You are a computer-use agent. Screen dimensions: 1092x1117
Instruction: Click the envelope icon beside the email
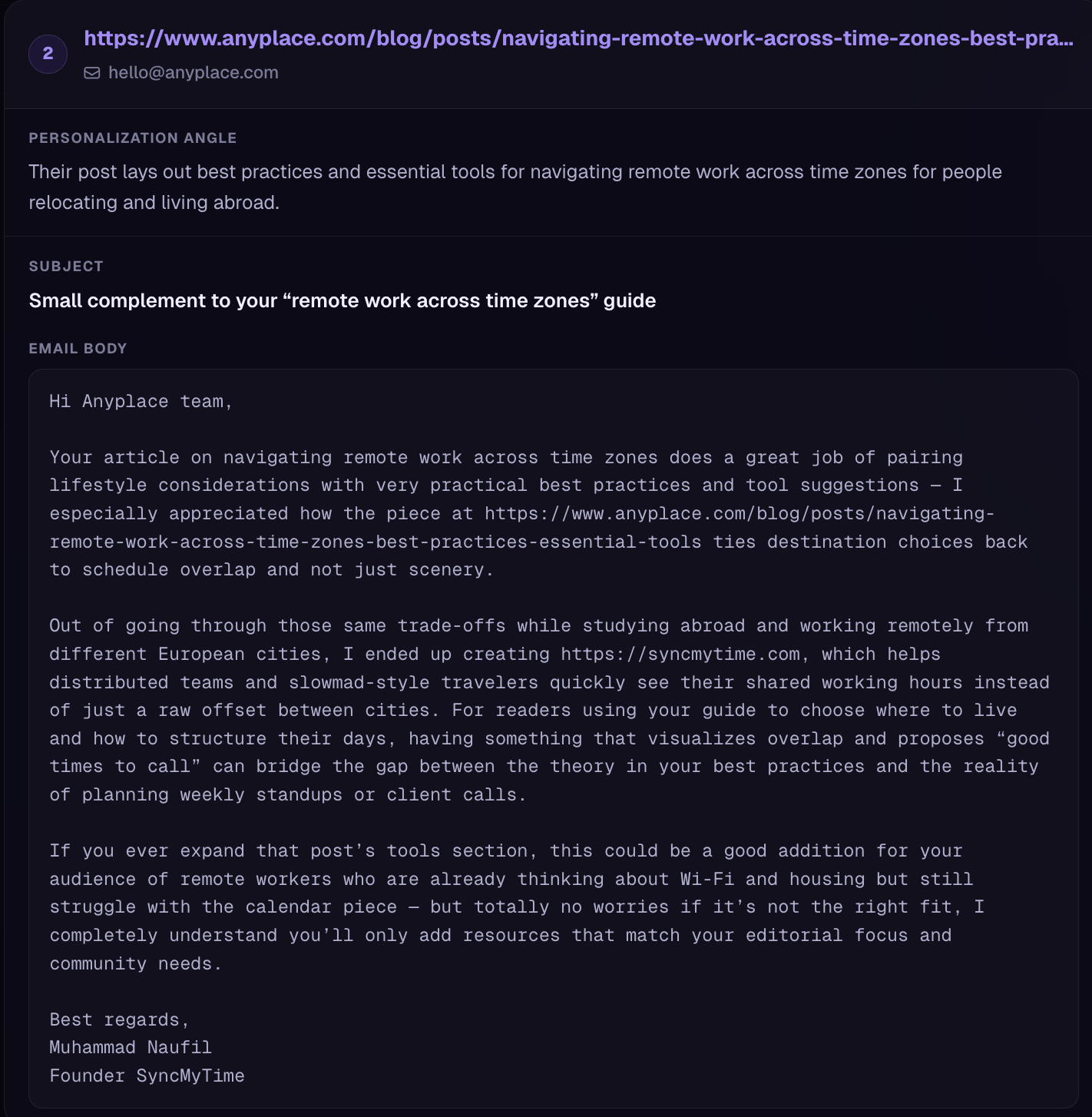tap(92, 73)
